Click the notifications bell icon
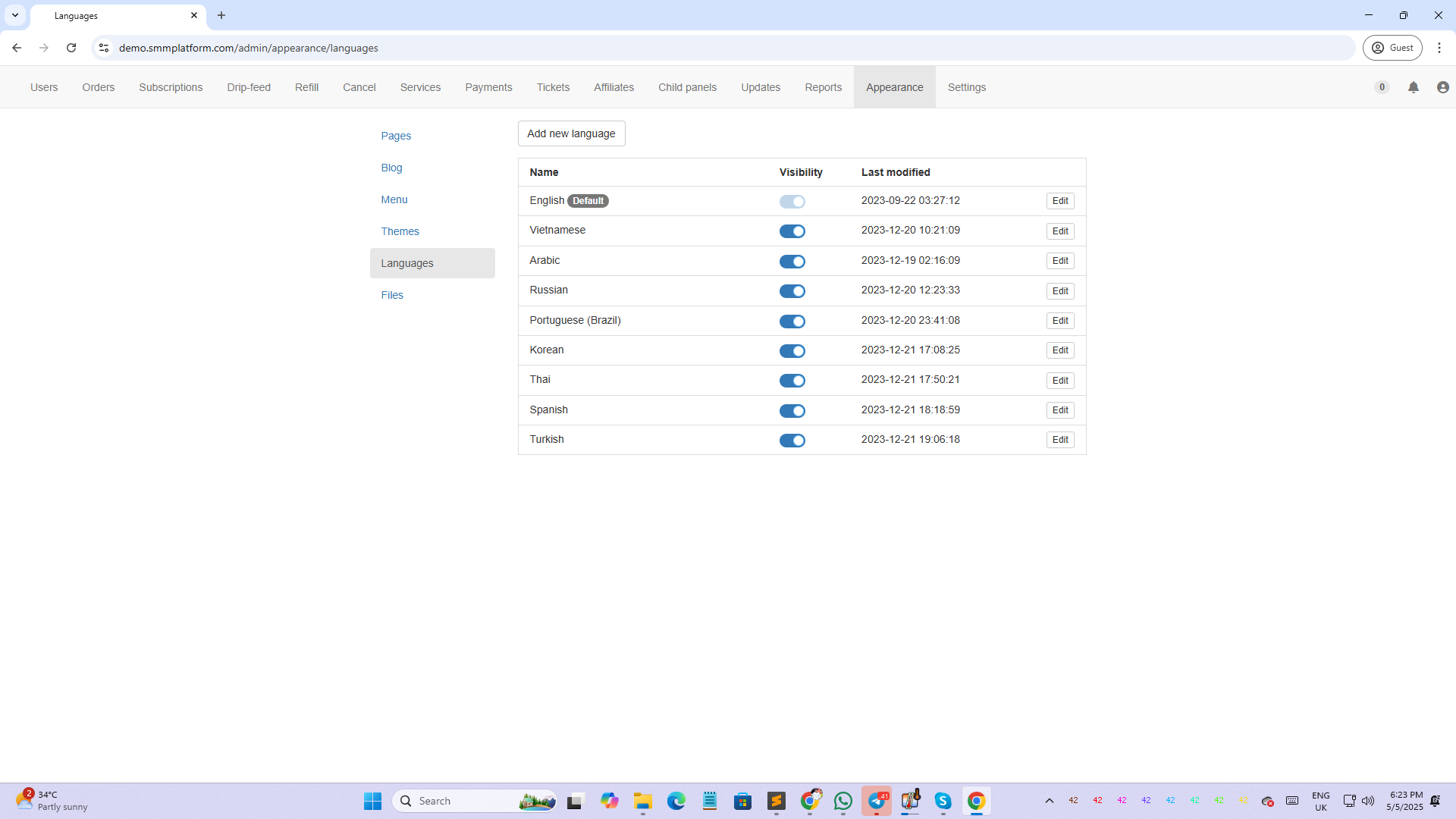Viewport: 1456px width, 819px height. (1414, 87)
